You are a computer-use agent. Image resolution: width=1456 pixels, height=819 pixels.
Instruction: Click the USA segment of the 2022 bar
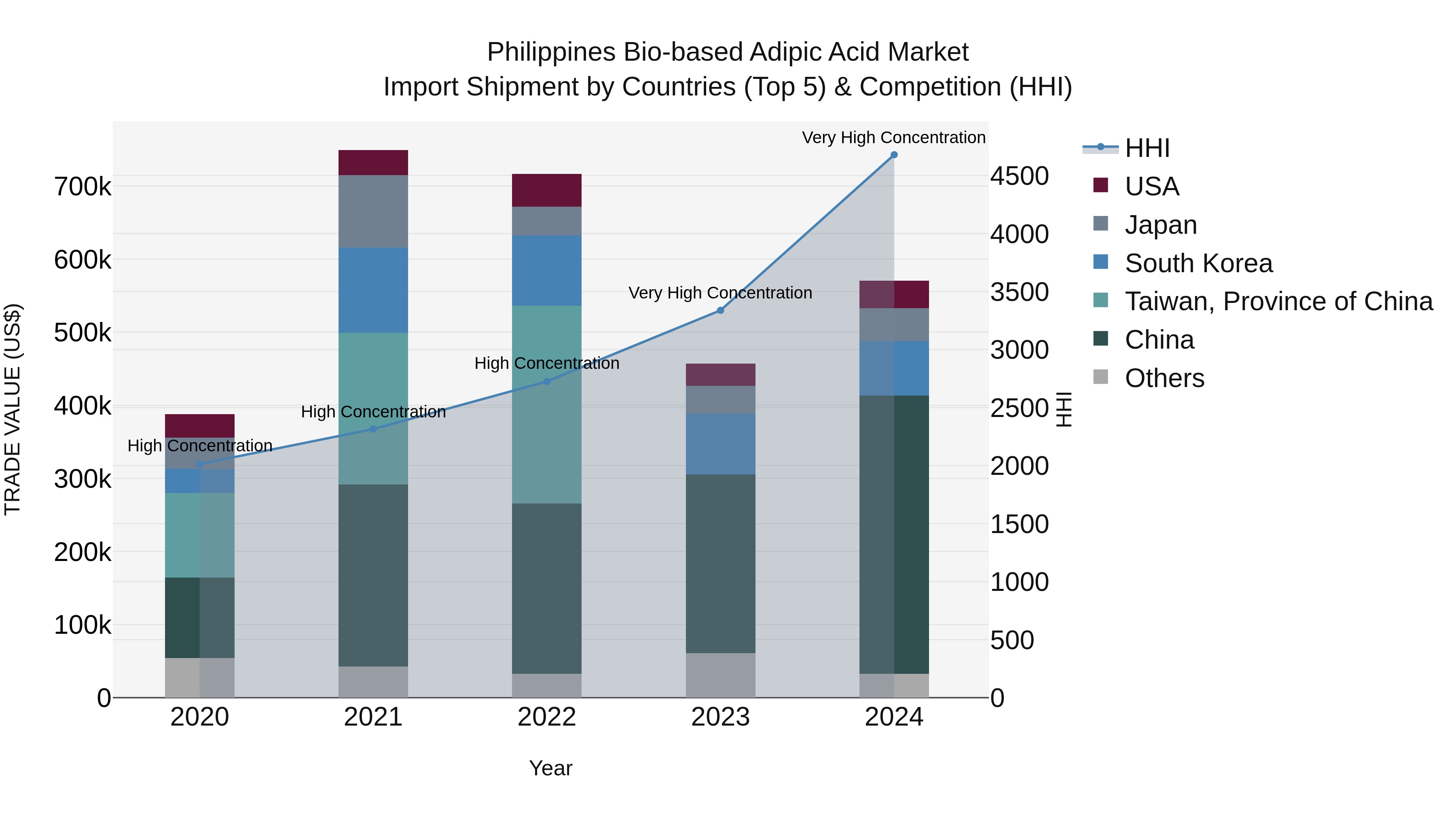[x=546, y=190]
